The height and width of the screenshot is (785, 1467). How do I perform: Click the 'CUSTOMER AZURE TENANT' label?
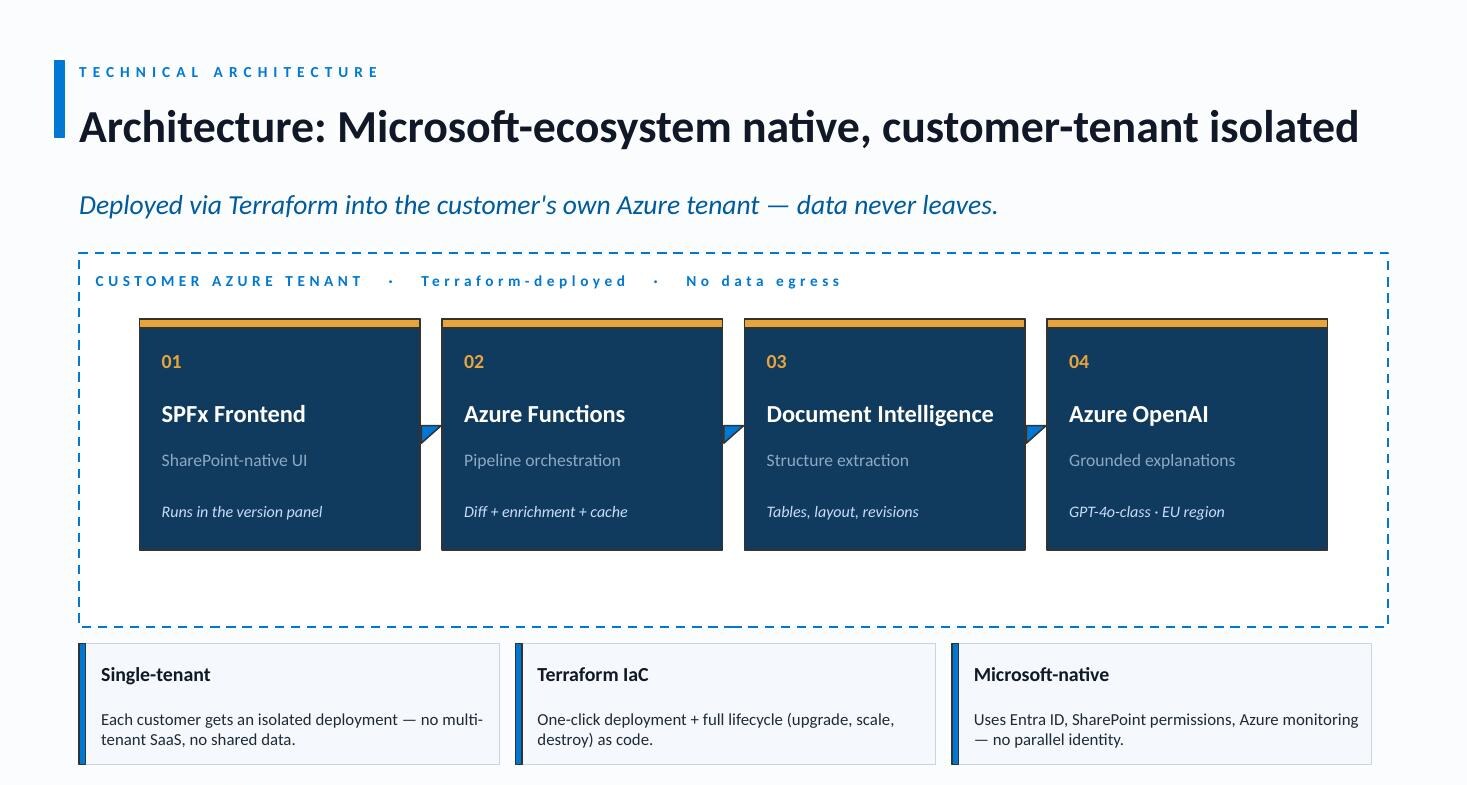click(228, 281)
